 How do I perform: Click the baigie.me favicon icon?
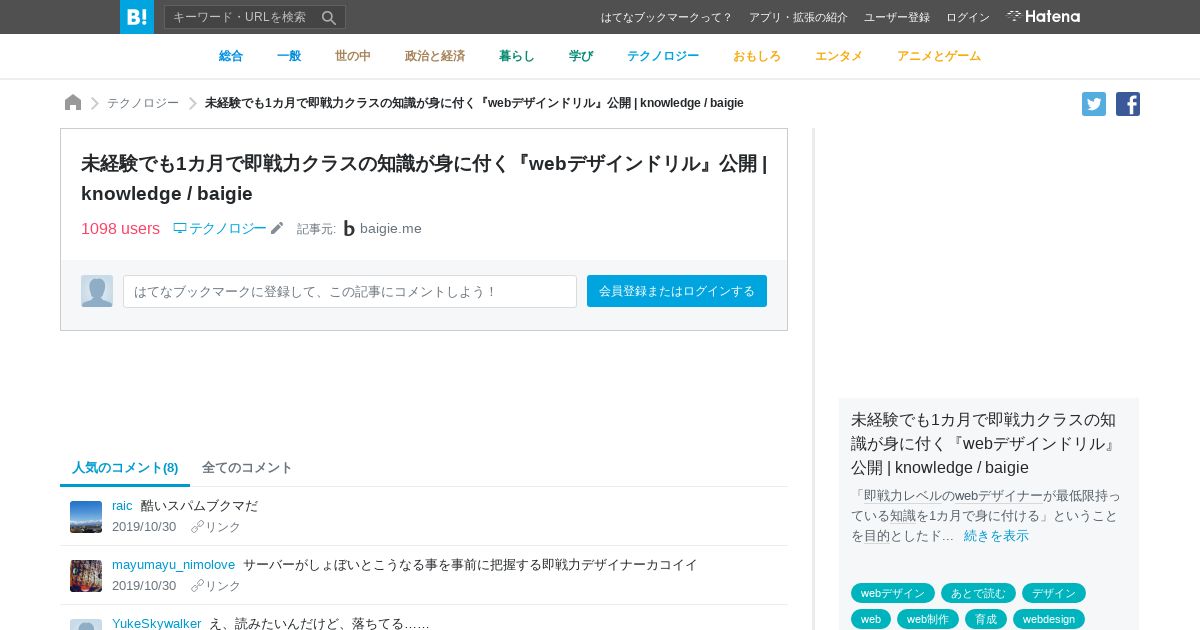[349, 229]
